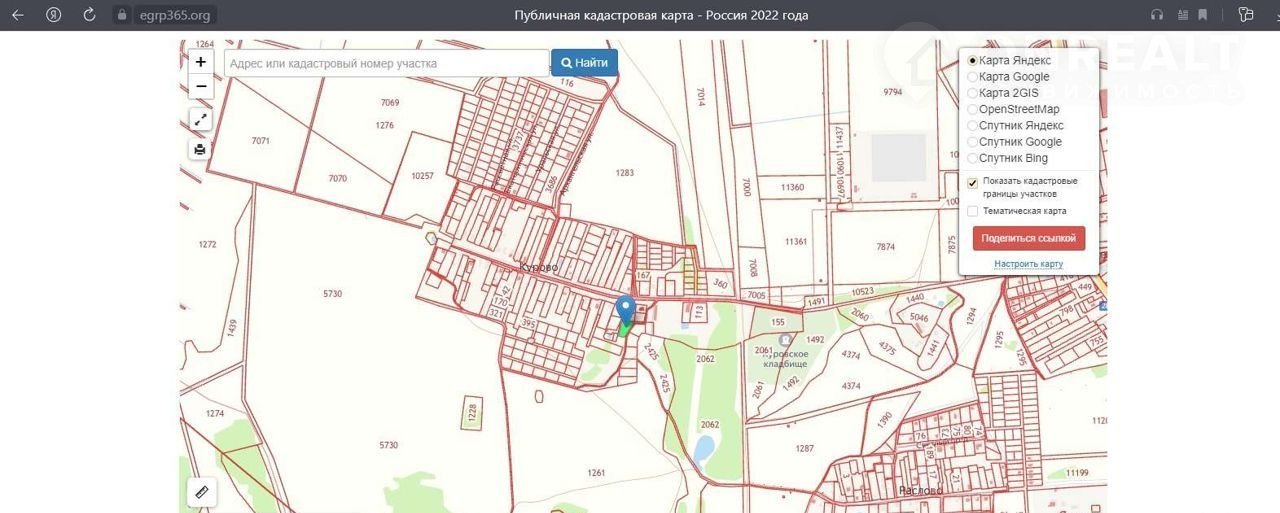
Task: Open the Настроить карту link
Action: pyautogui.click(x=1028, y=264)
